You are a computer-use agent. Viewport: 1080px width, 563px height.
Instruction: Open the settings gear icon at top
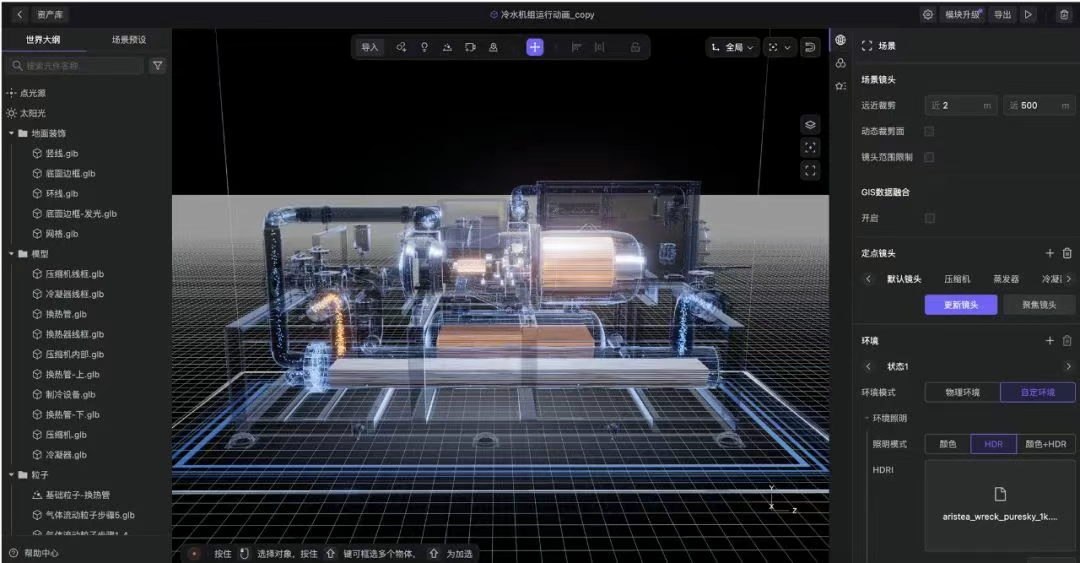(928, 14)
